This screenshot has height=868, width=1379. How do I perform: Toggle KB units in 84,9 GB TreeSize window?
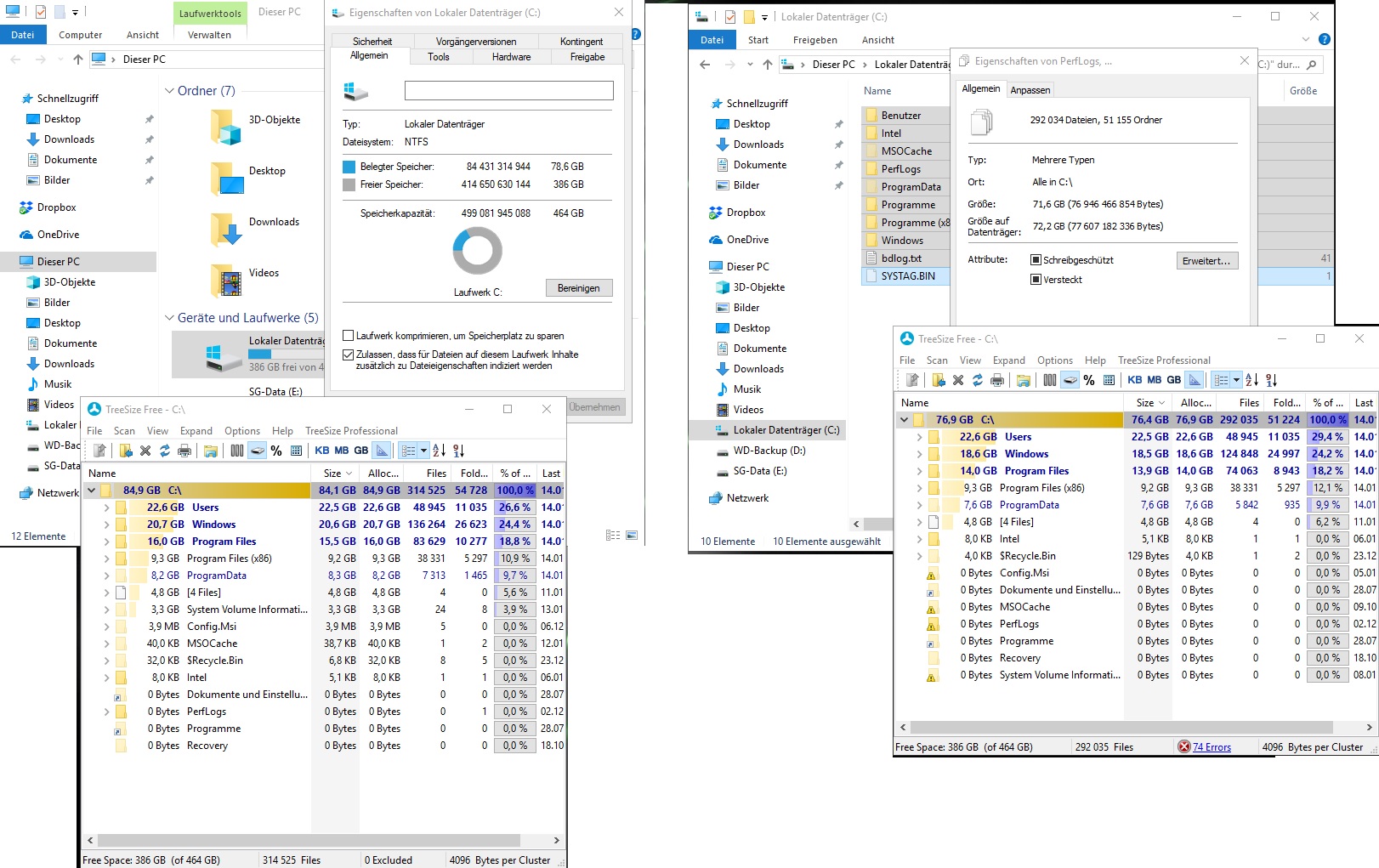(322, 451)
